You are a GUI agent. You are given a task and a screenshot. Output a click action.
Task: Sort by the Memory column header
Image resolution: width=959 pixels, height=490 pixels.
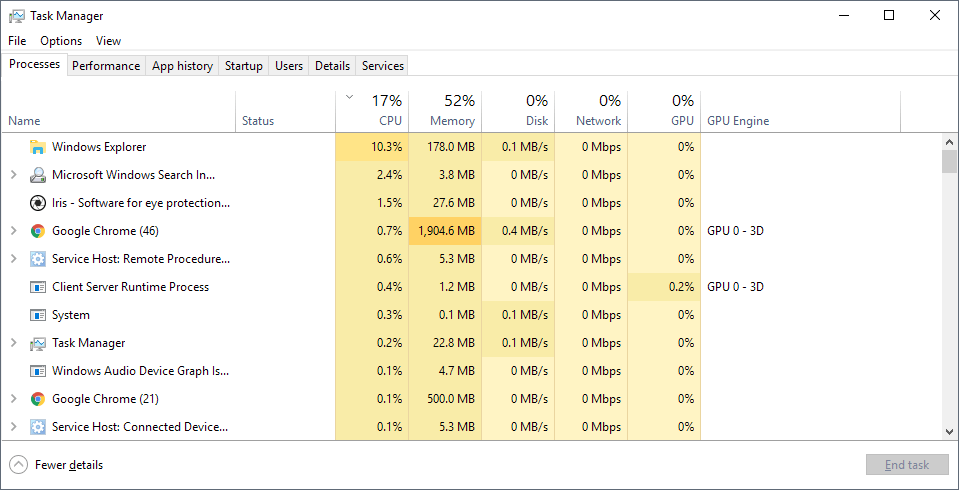(445, 111)
